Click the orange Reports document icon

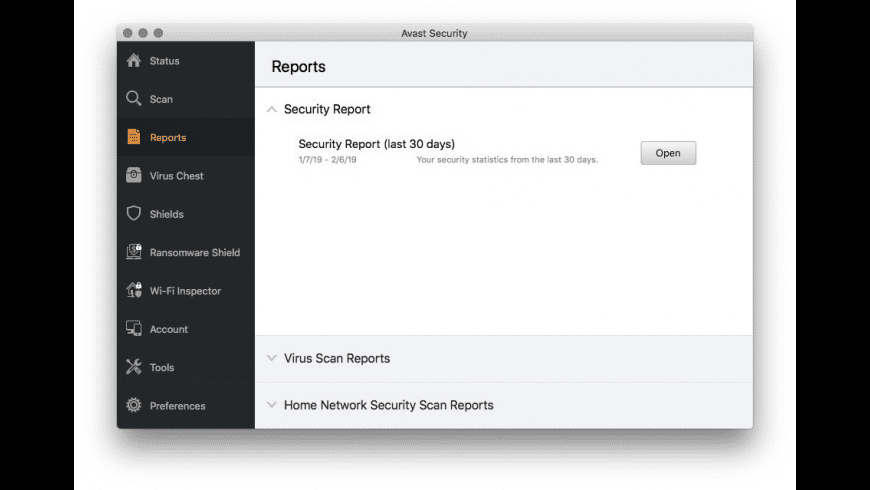click(134, 137)
